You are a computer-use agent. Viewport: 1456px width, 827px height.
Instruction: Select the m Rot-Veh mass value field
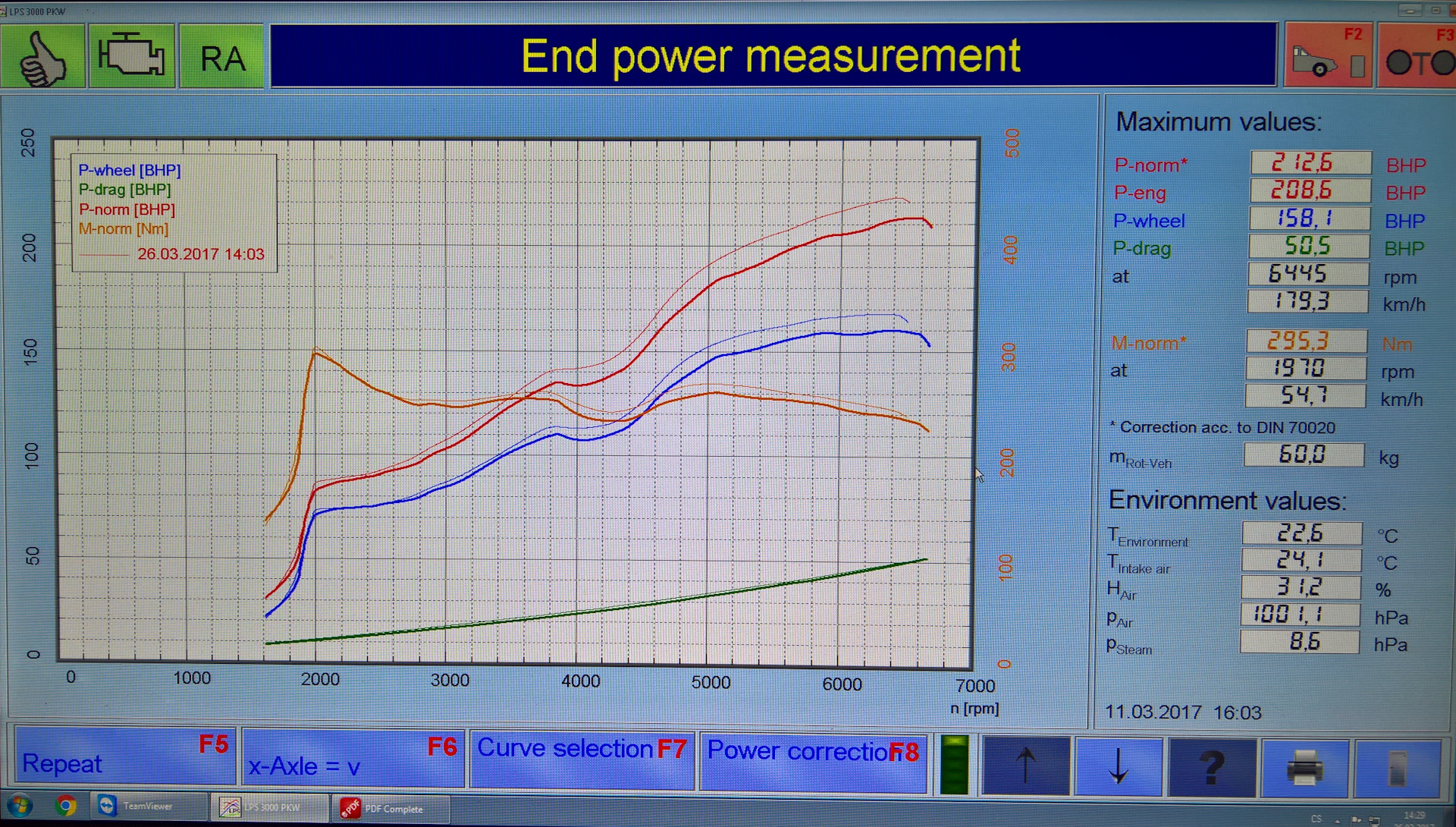[x=1303, y=455]
